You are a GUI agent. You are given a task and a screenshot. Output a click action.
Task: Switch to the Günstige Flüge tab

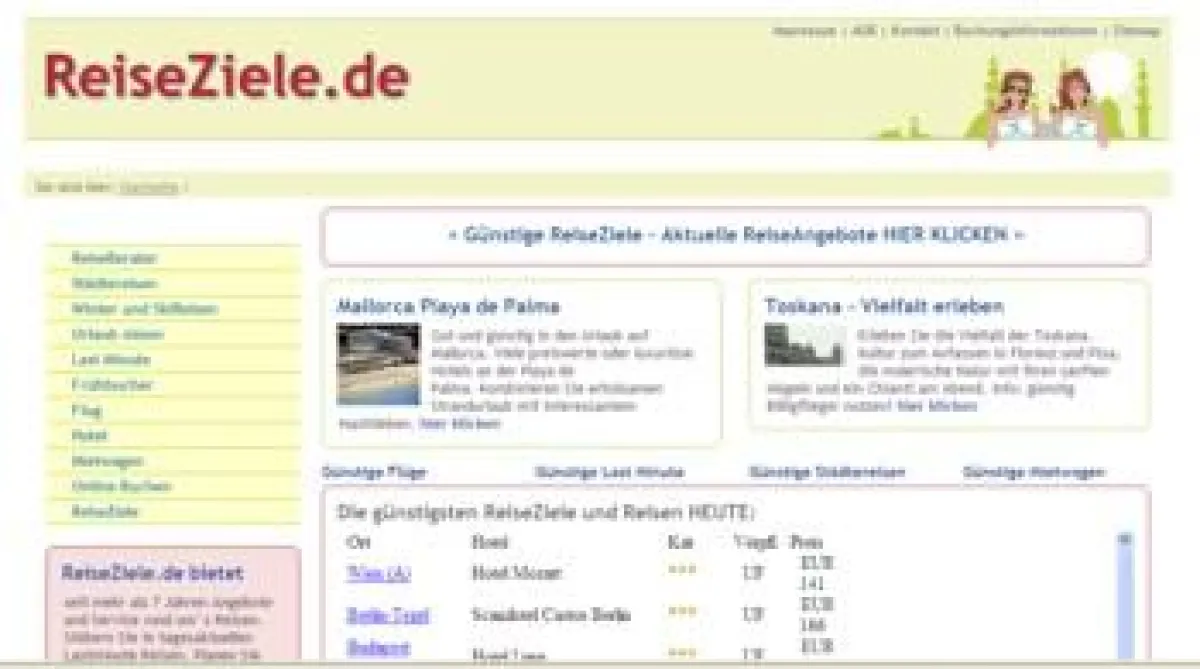[375, 472]
